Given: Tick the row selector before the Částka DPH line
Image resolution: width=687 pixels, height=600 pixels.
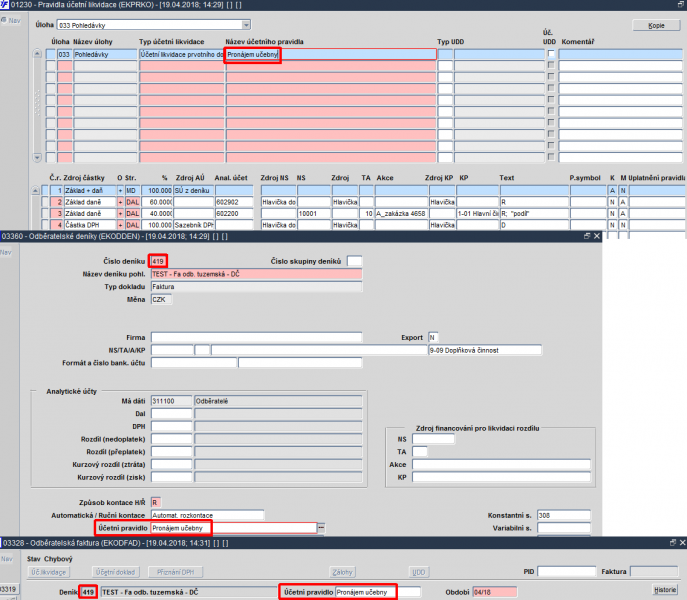Looking at the screenshot, I should (x=45, y=225).
